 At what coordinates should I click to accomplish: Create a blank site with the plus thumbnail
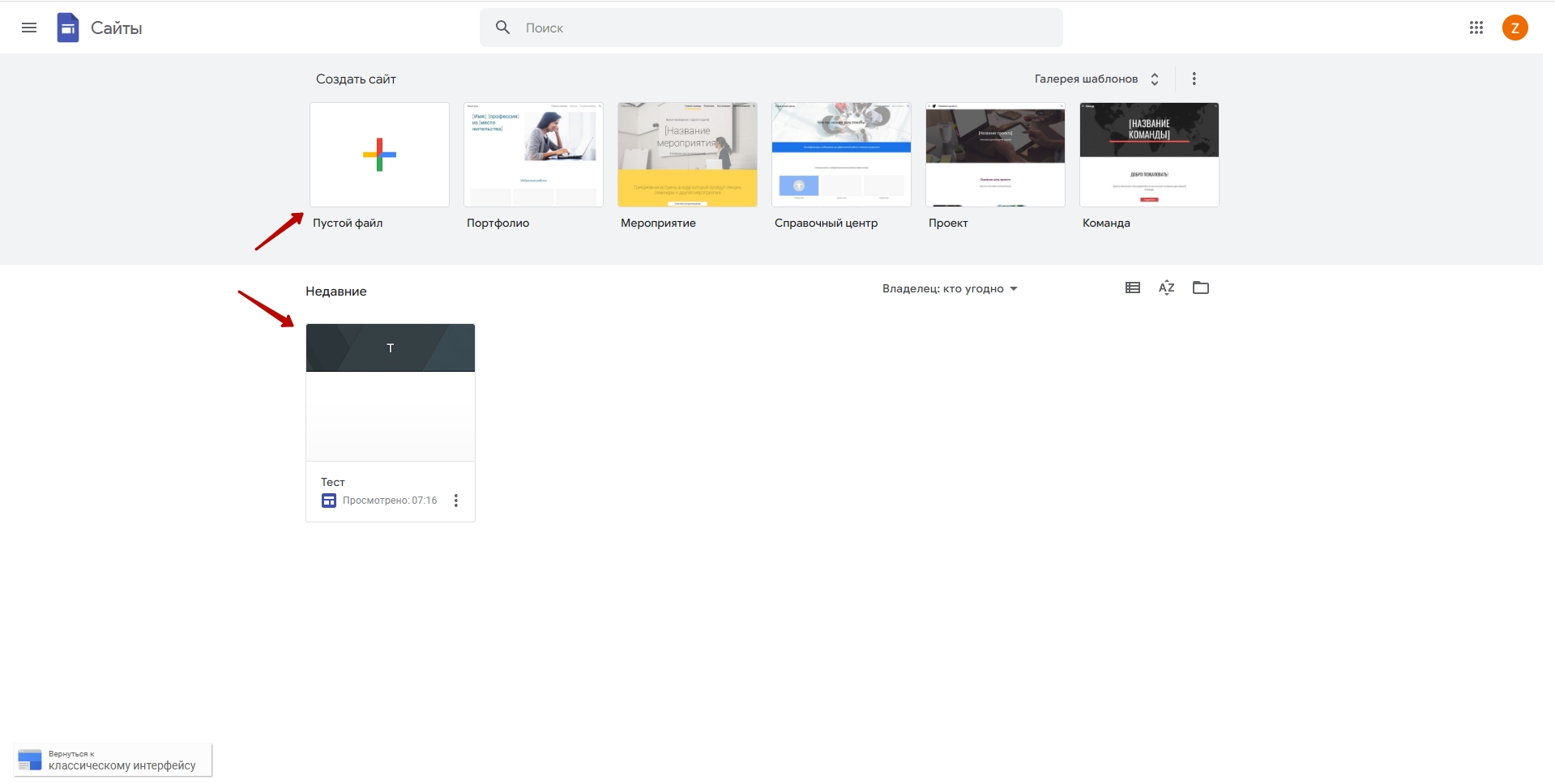379,155
